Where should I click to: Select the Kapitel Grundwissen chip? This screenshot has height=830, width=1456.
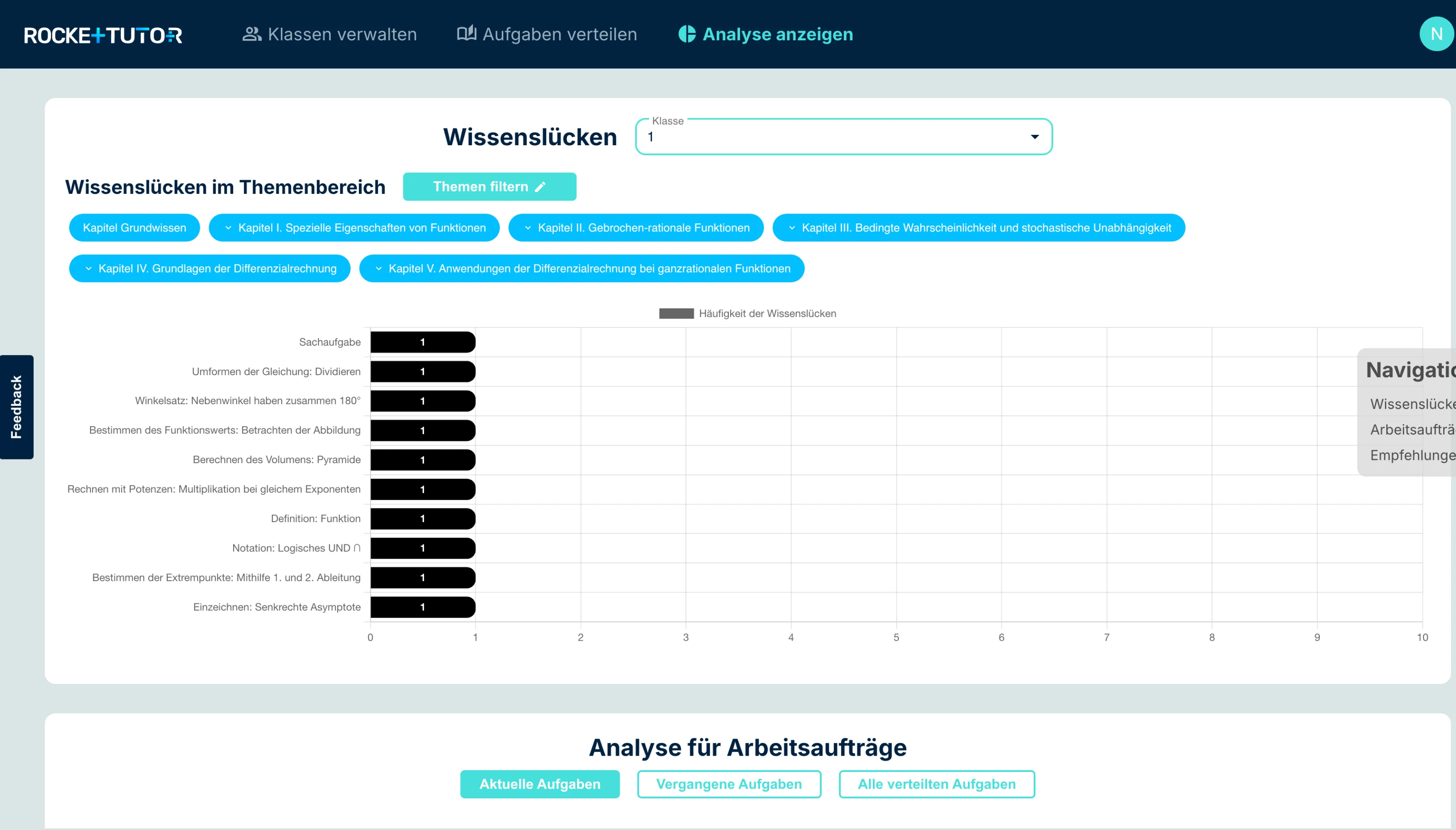[x=134, y=228]
